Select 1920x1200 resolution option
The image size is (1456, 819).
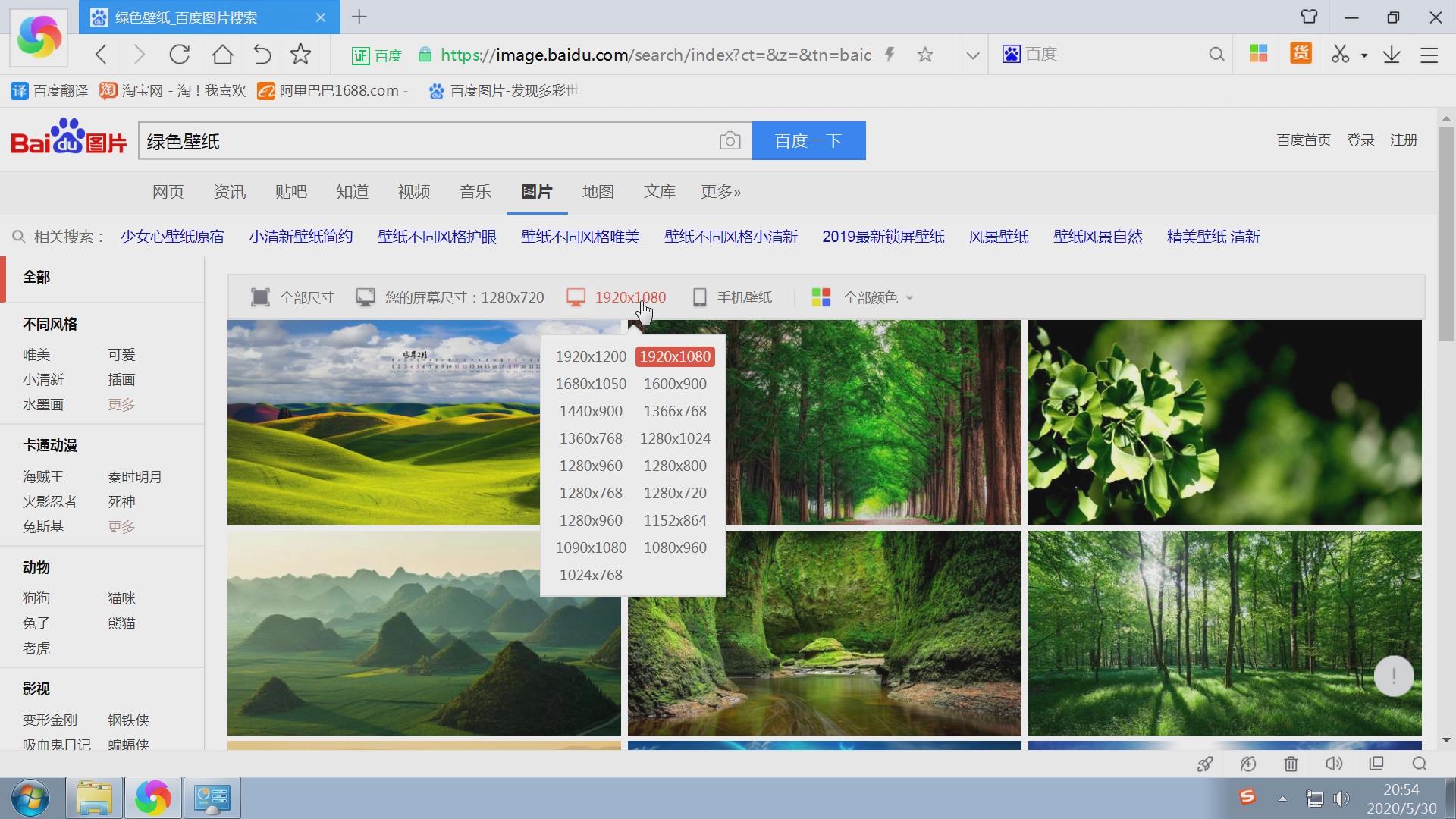(590, 356)
